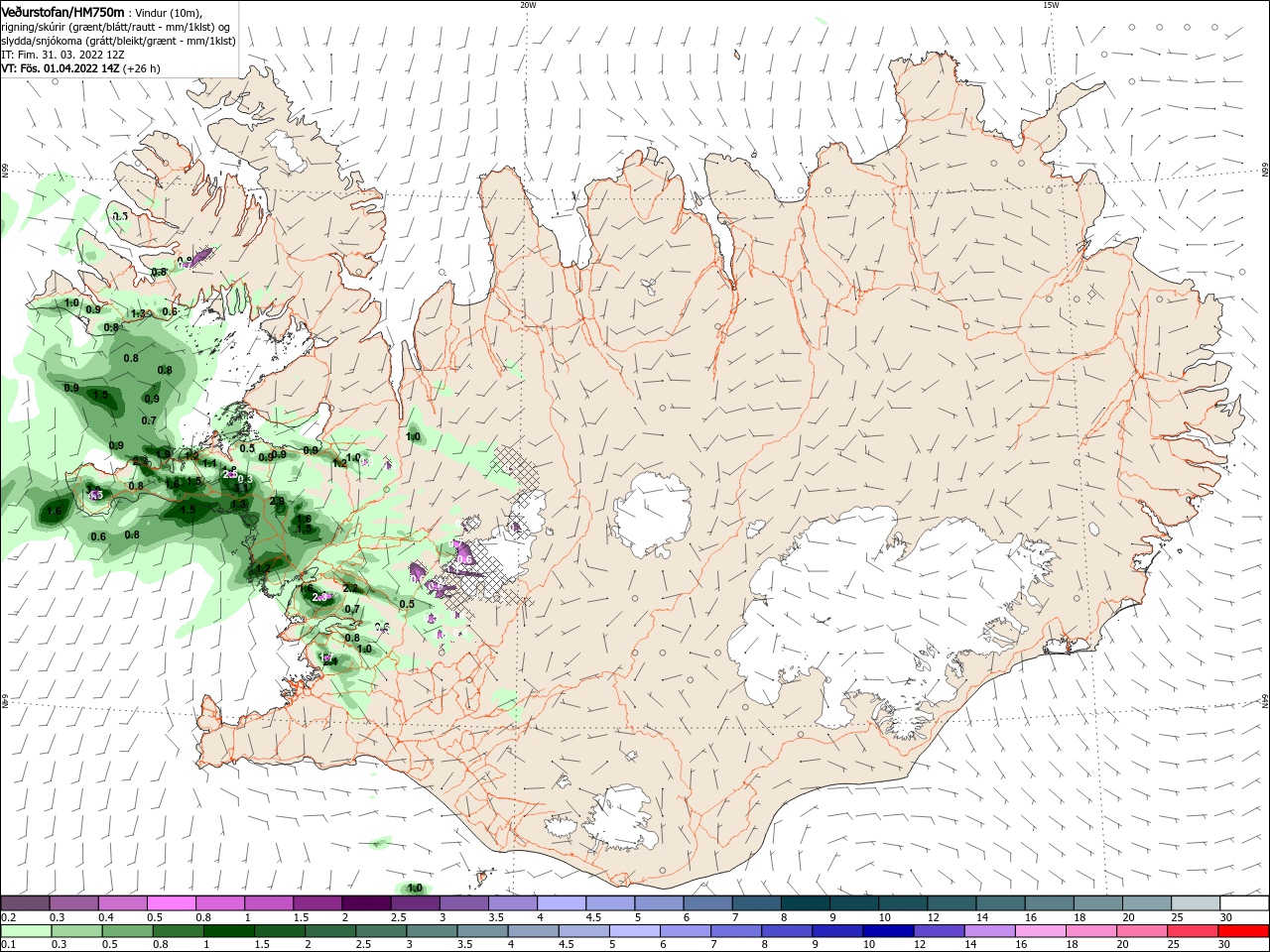Click the '(+26 h)' forecast offset text
Image resolution: width=1270 pixels, height=952 pixels.
point(142,68)
